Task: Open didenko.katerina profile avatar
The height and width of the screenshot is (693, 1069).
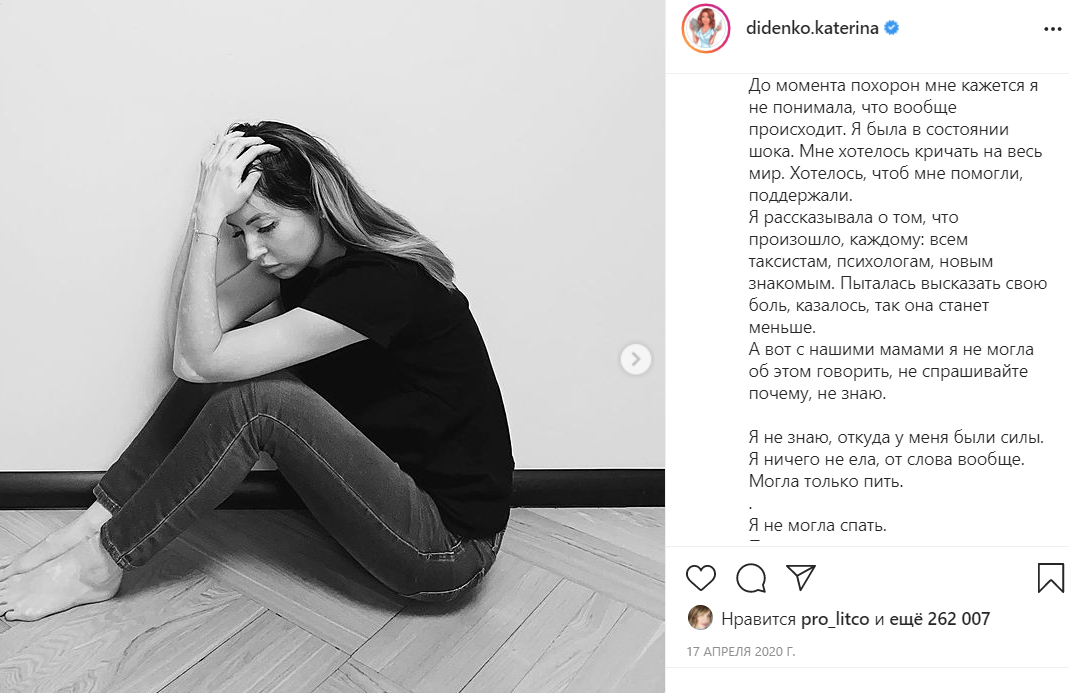Action: click(x=706, y=29)
